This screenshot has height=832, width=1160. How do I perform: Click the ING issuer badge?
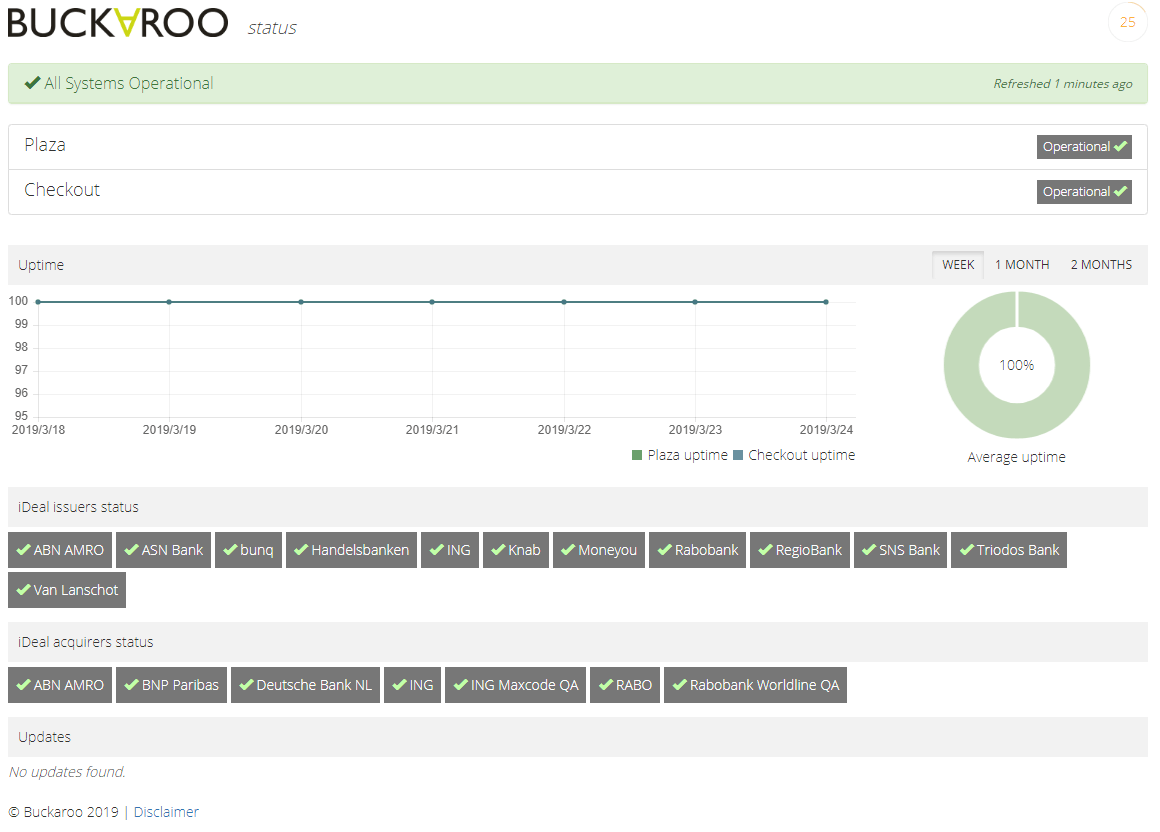[x=450, y=550]
